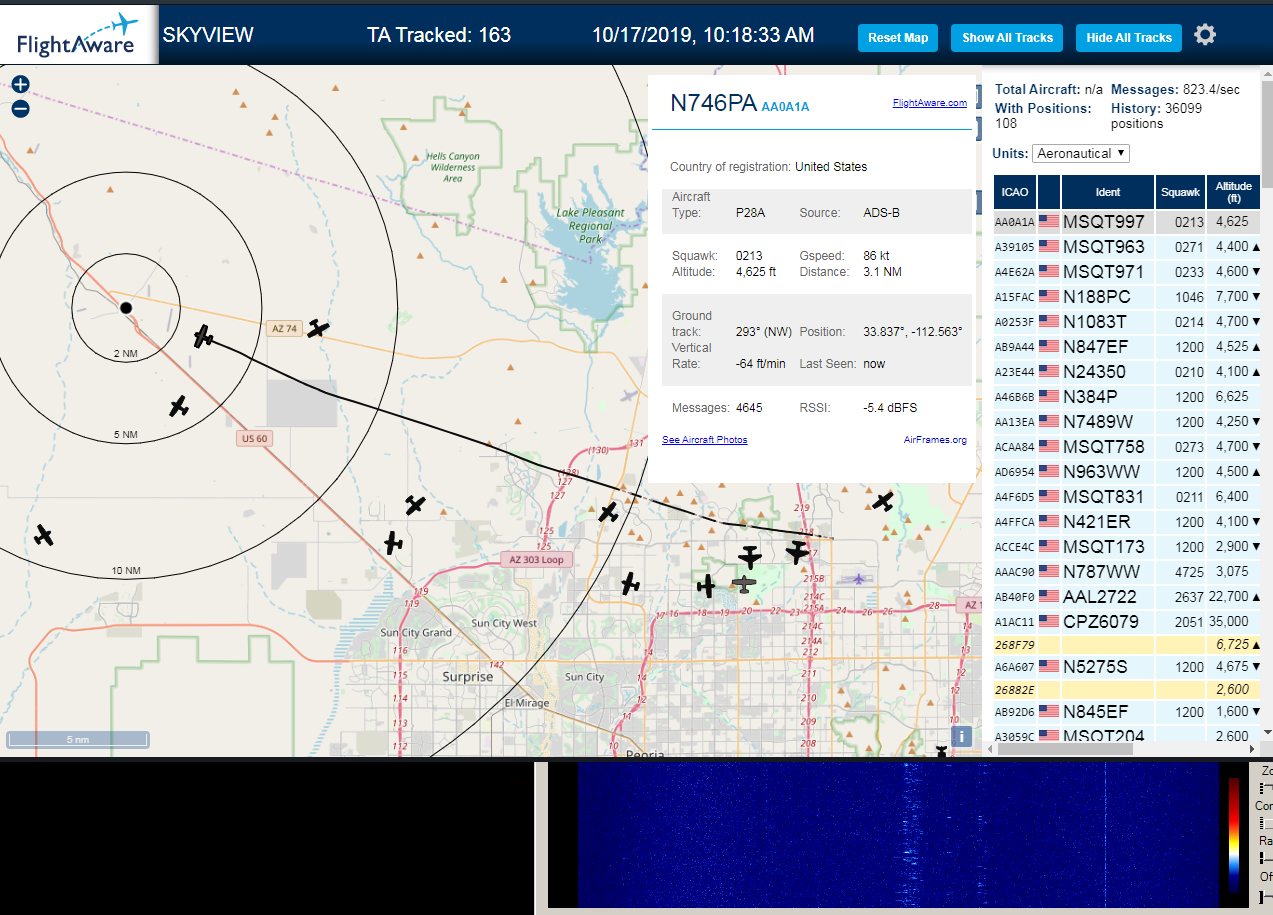Select the N845EF row

tap(1127, 711)
